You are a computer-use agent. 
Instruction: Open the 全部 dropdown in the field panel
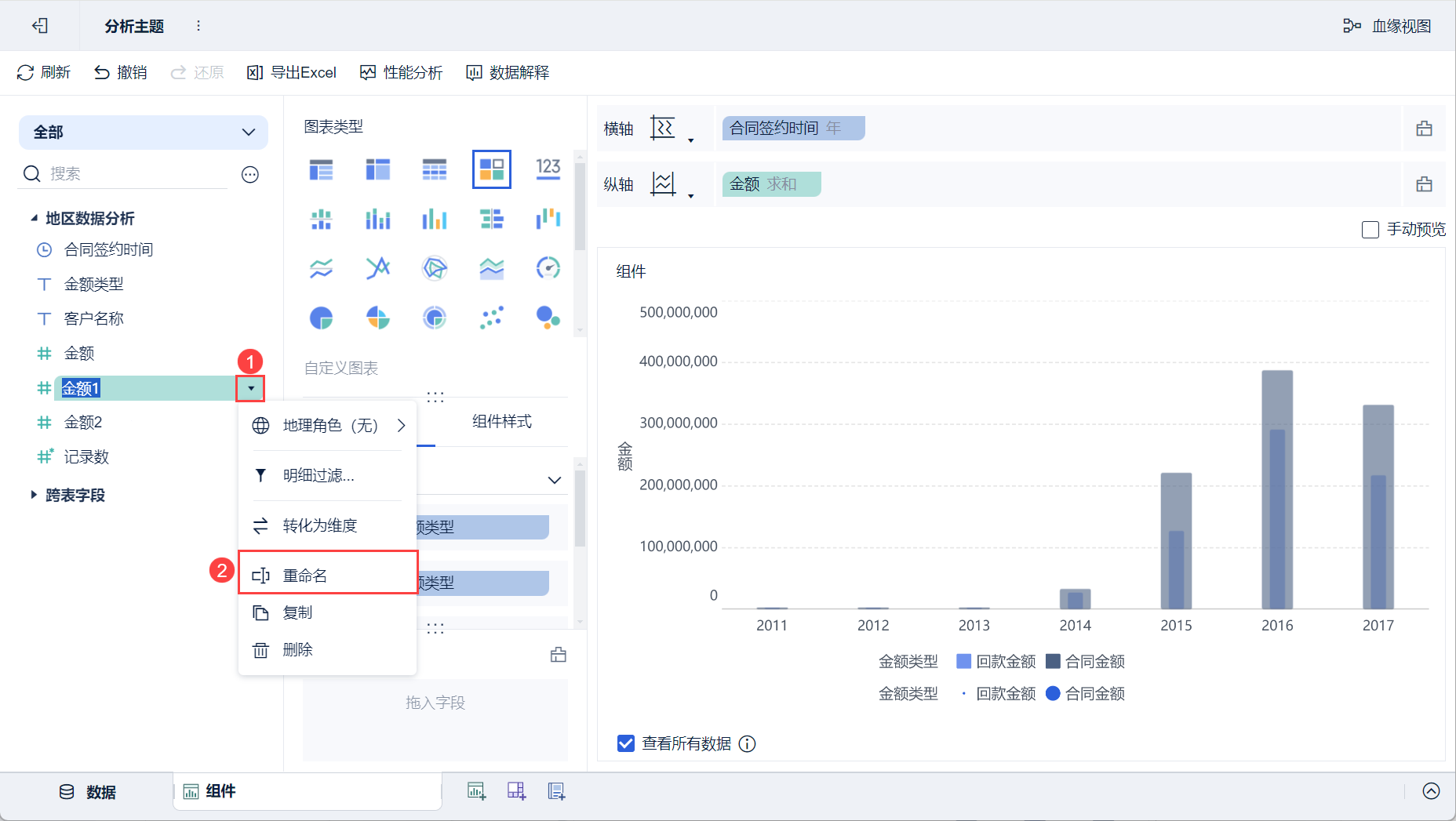144,133
